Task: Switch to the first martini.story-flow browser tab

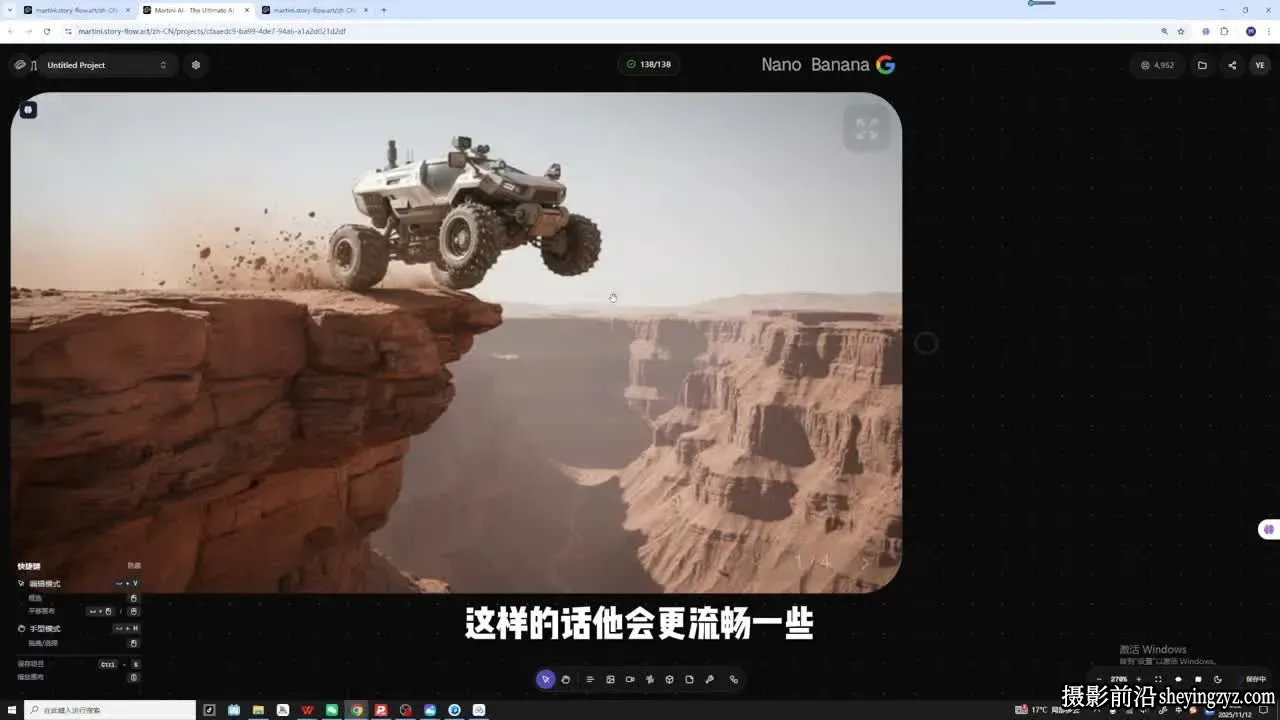Action: tap(77, 10)
